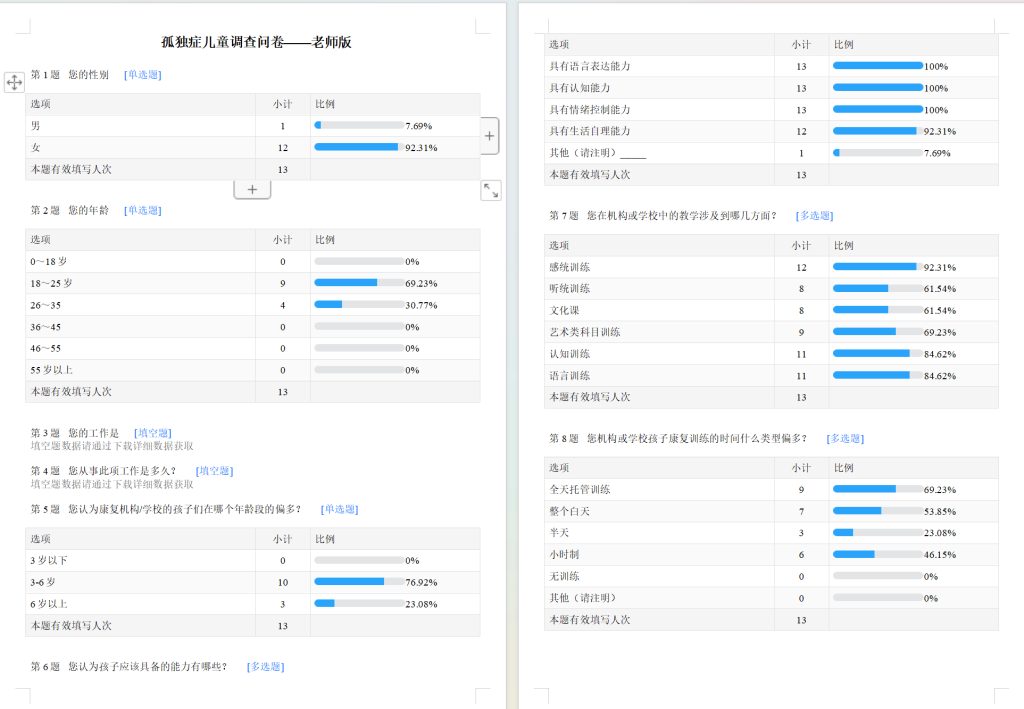This screenshot has width=1024, height=709.
Task: Click the 填空题 link for question 3
Action: coord(152,433)
